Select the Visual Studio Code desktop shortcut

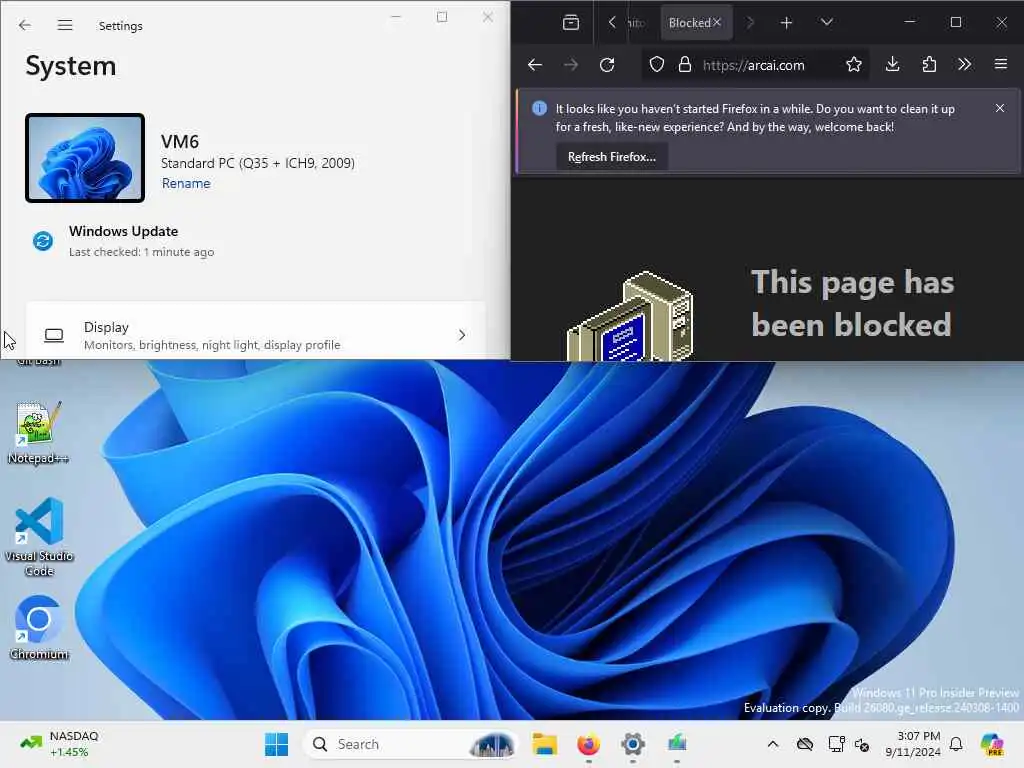tap(39, 537)
